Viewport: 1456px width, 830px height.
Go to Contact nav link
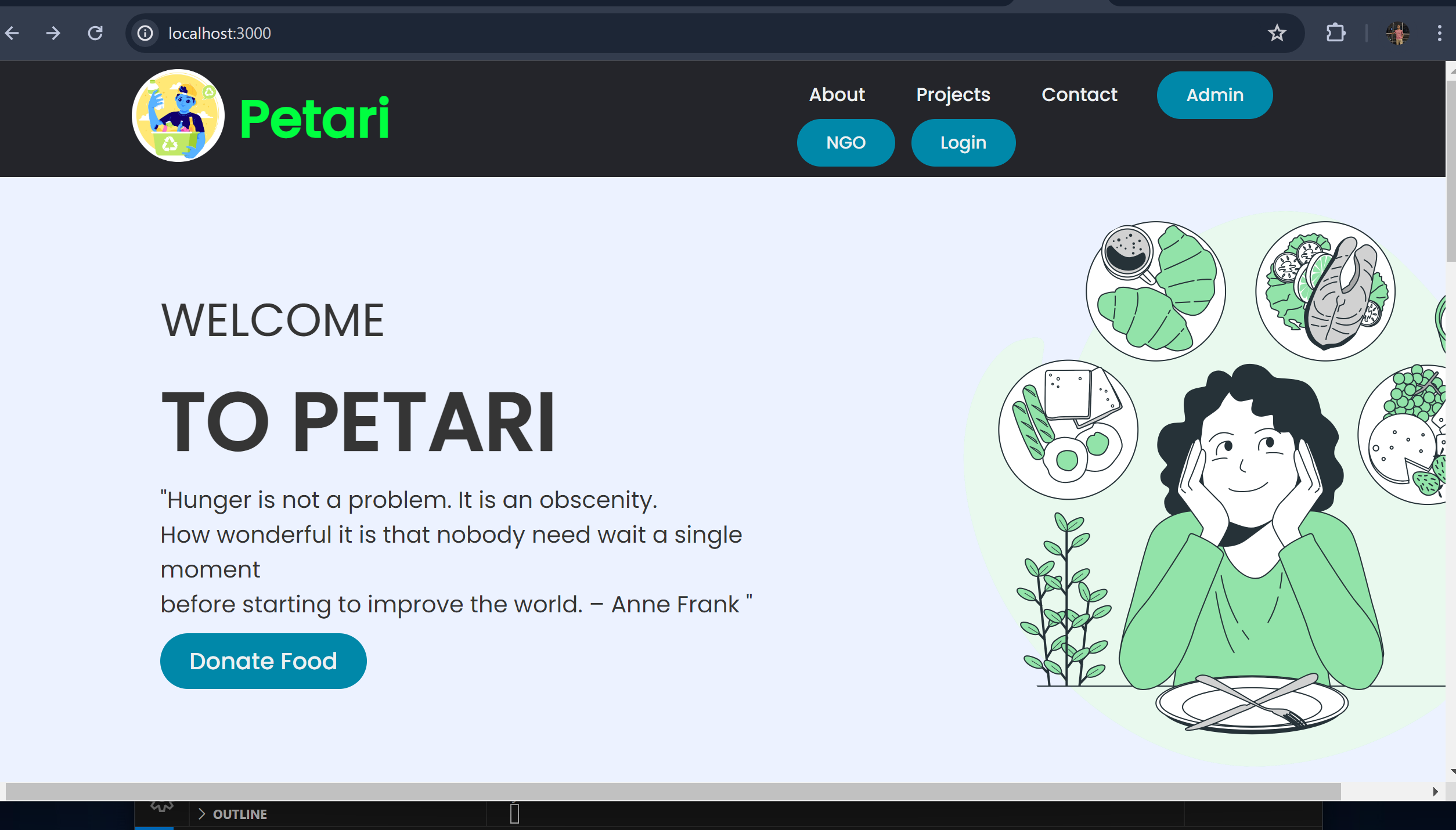coord(1079,95)
